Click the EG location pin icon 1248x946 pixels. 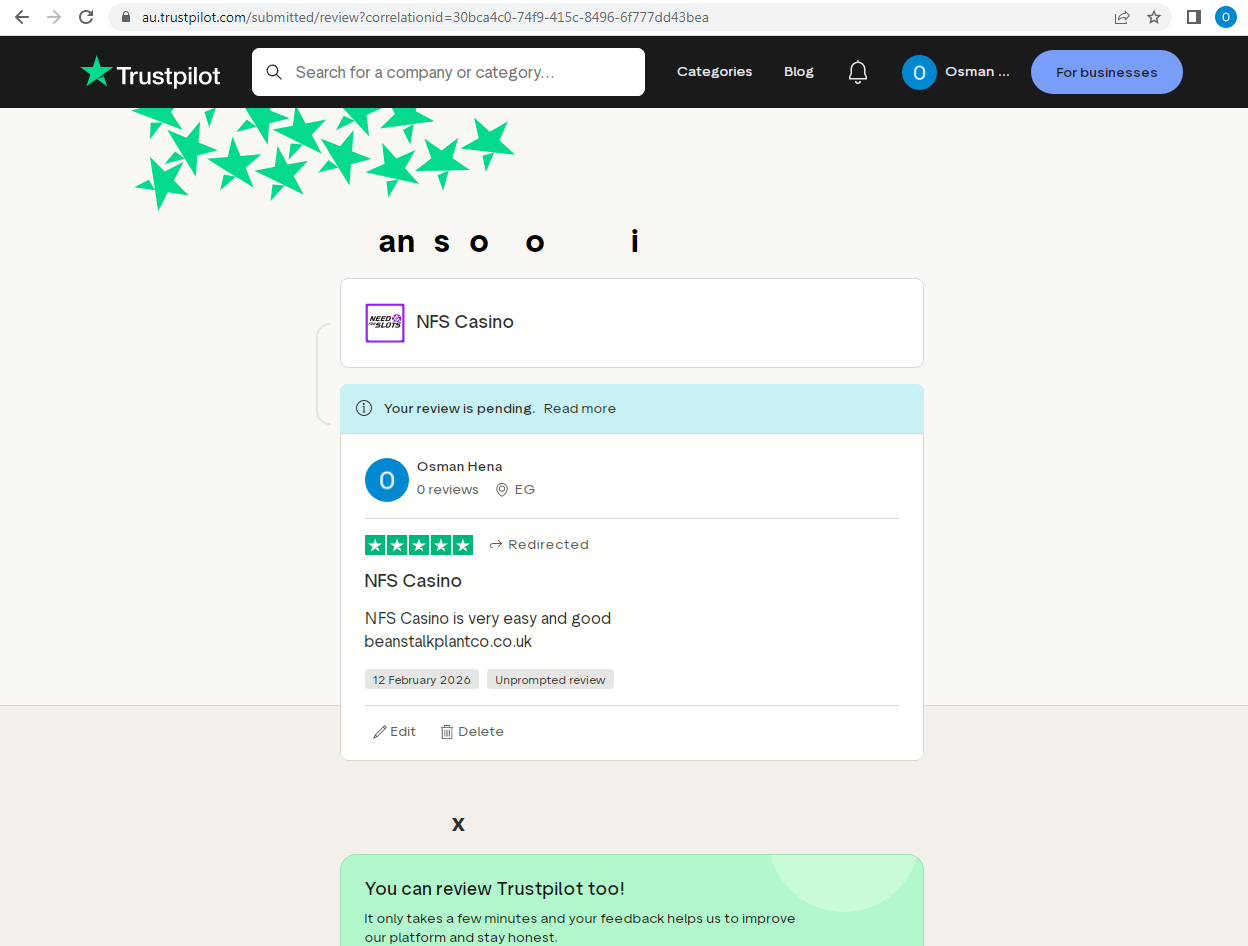(502, 490)
